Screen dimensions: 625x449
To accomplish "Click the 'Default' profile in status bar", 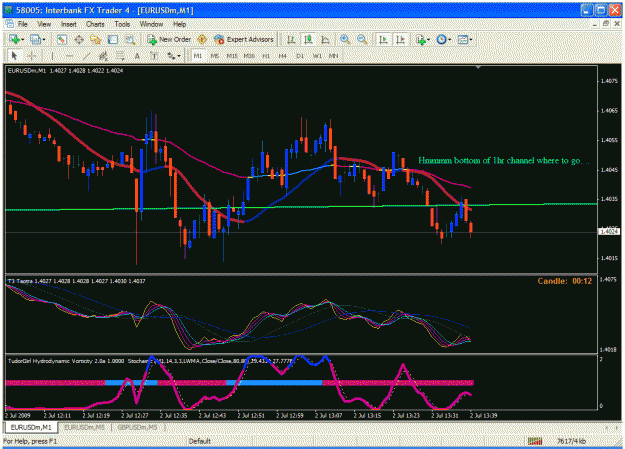I will (199, 441).
